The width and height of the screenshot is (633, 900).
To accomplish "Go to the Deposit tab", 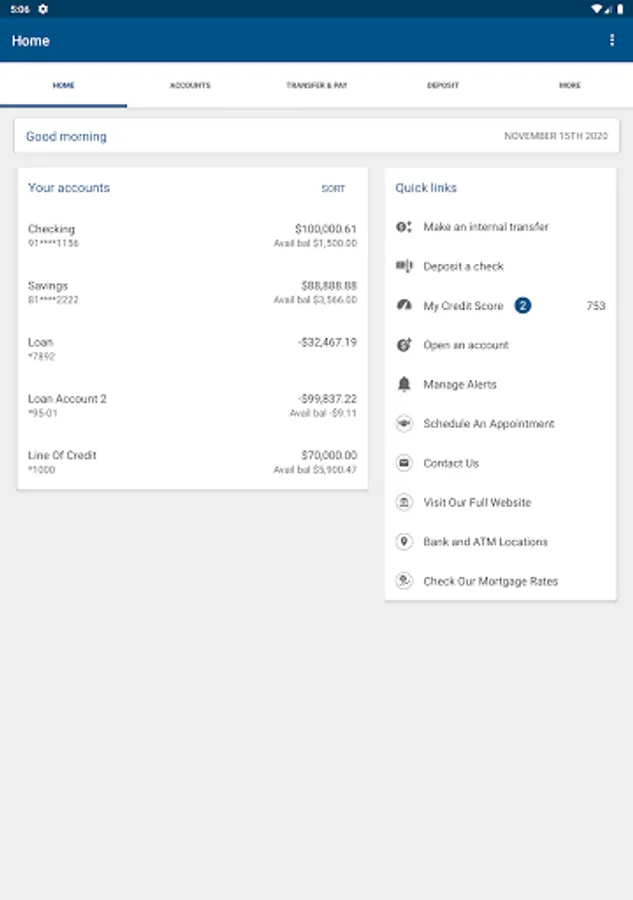I will pos(443,86).
